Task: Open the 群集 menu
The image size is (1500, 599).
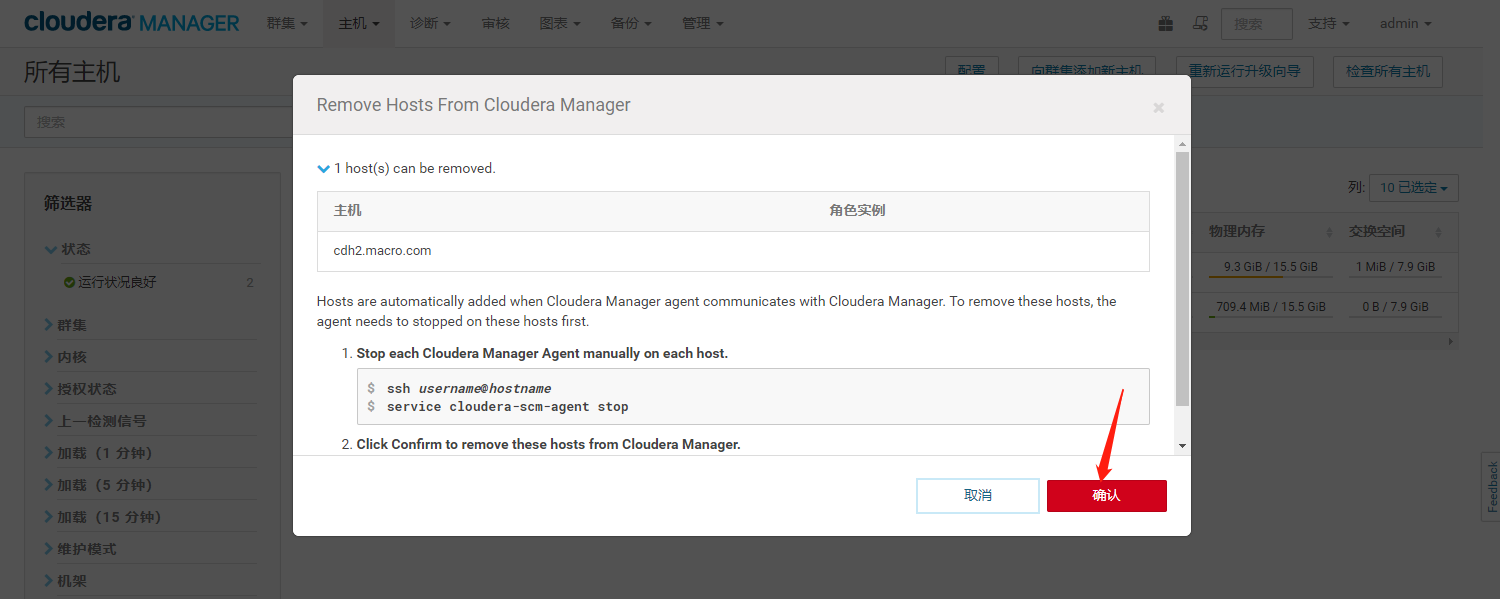Action: (287, 23)
